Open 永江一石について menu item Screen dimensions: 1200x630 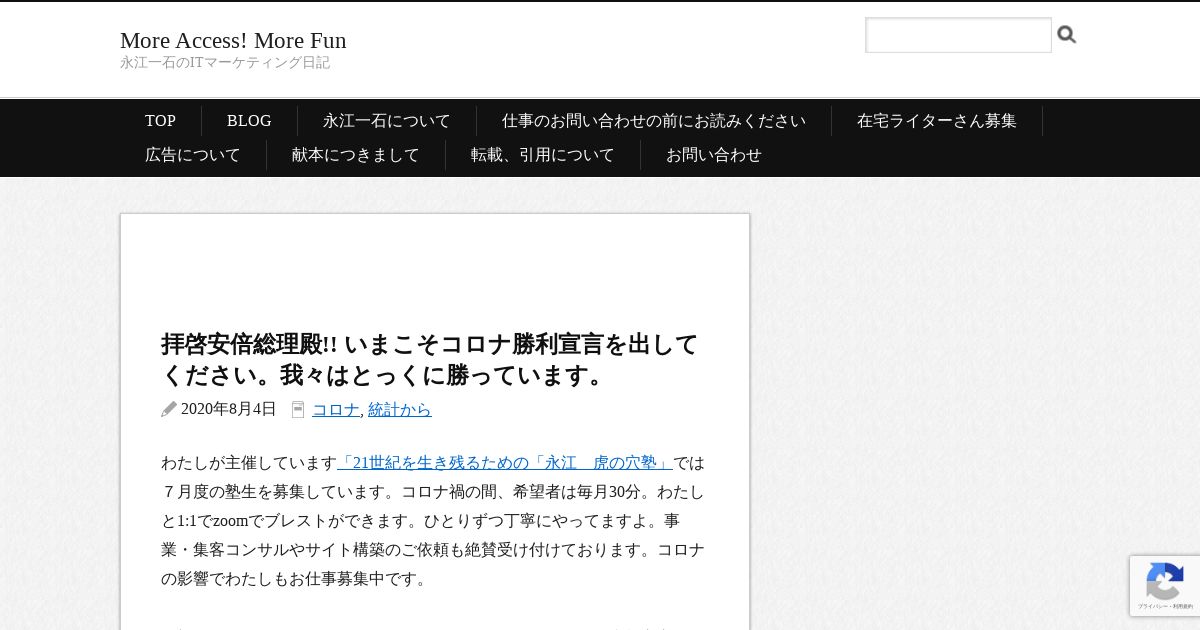pos(386,121)
